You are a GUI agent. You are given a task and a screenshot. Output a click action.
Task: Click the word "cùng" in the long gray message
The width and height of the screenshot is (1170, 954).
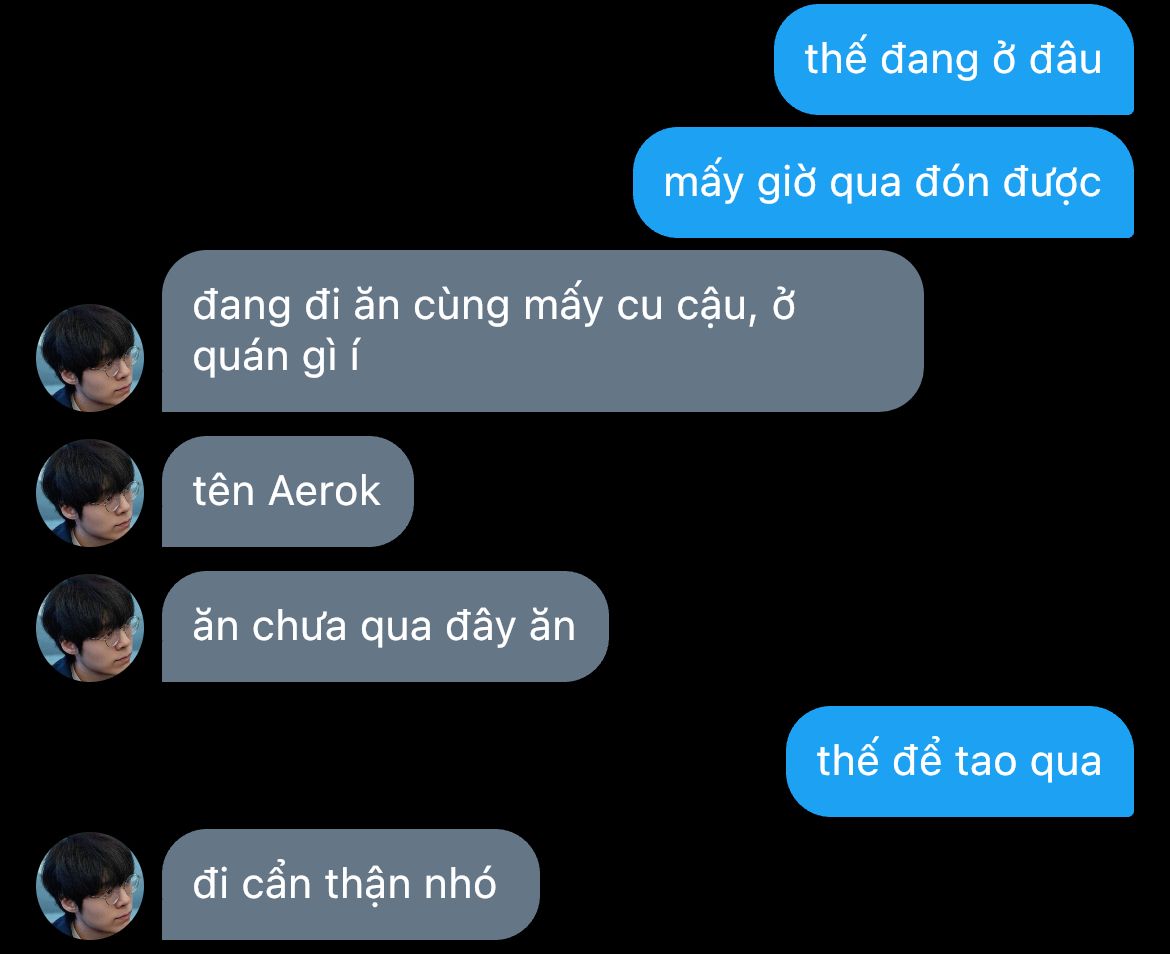[461, 307]
